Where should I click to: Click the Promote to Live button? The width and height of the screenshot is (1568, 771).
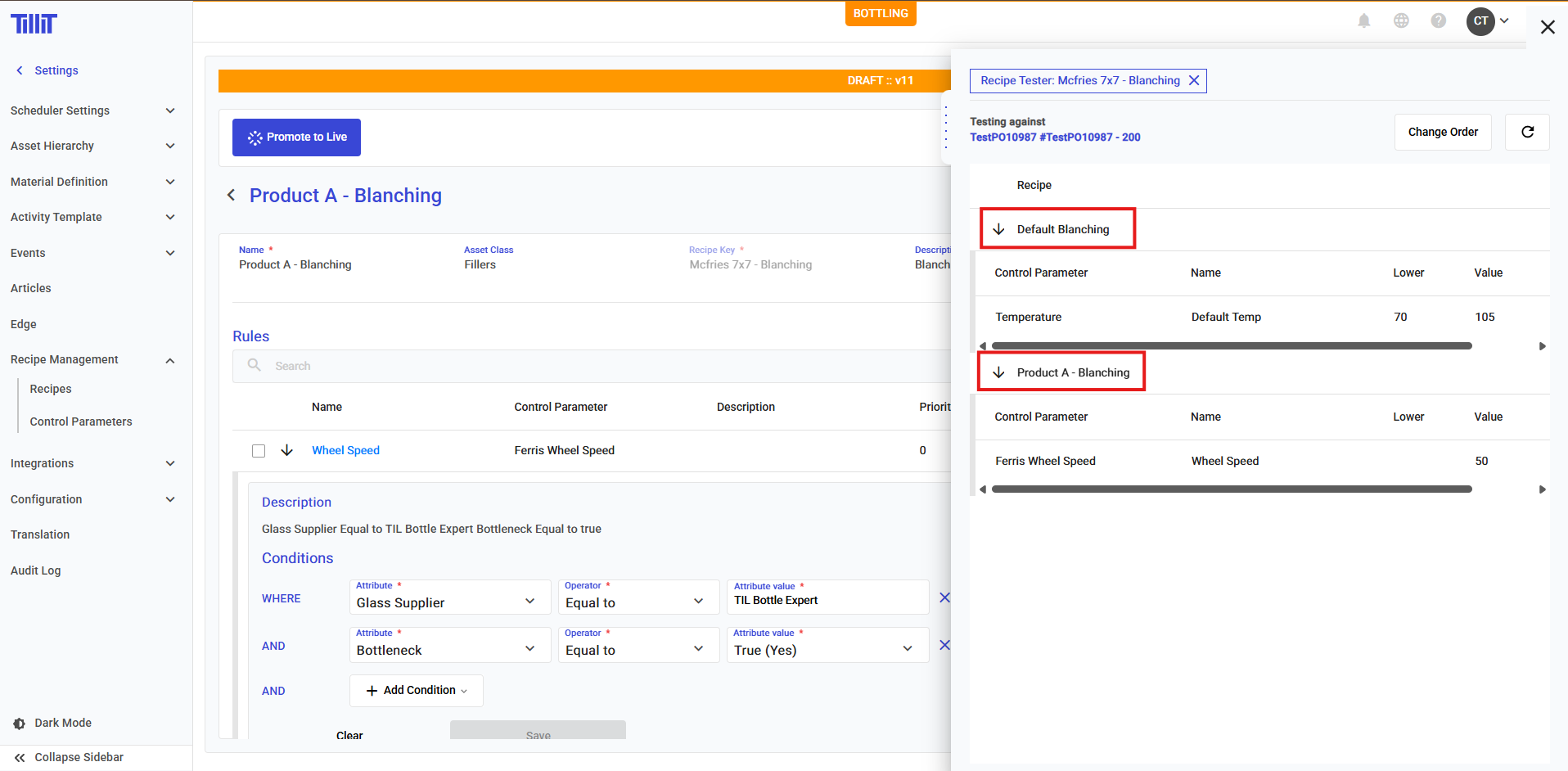(x=296, y=138)
